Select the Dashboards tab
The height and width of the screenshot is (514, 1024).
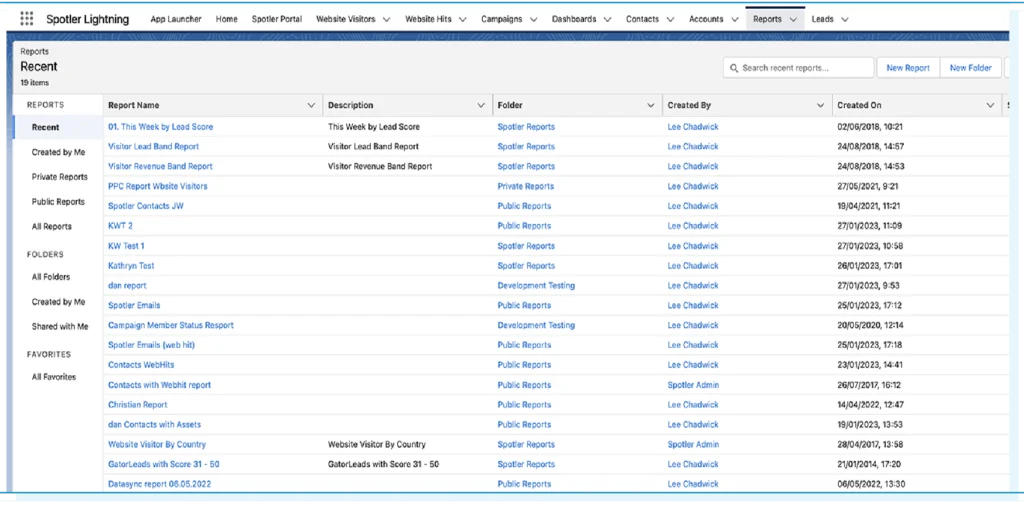coord(573,19)
